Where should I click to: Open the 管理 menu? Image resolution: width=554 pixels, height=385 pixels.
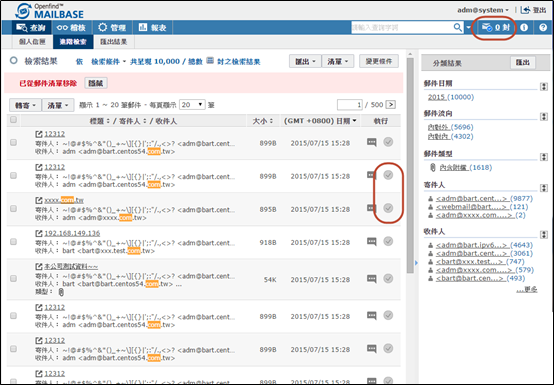pos(112,28)
